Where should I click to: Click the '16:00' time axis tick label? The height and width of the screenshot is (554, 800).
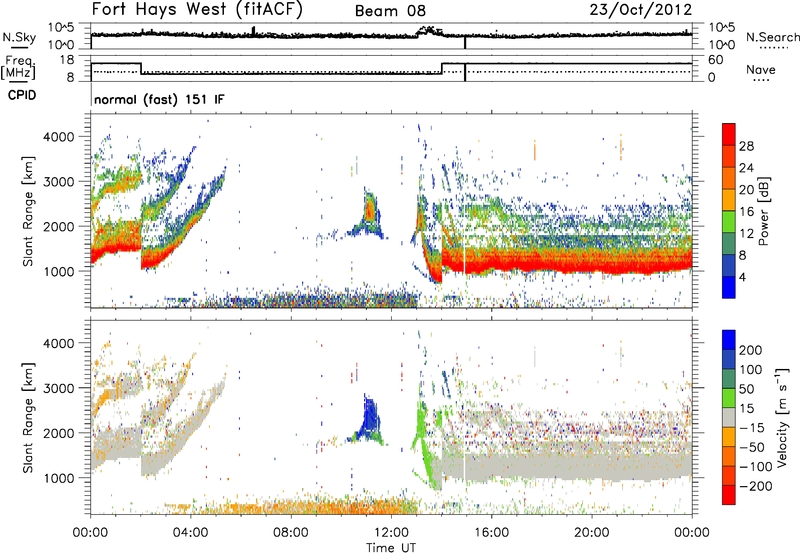(491, 533)
